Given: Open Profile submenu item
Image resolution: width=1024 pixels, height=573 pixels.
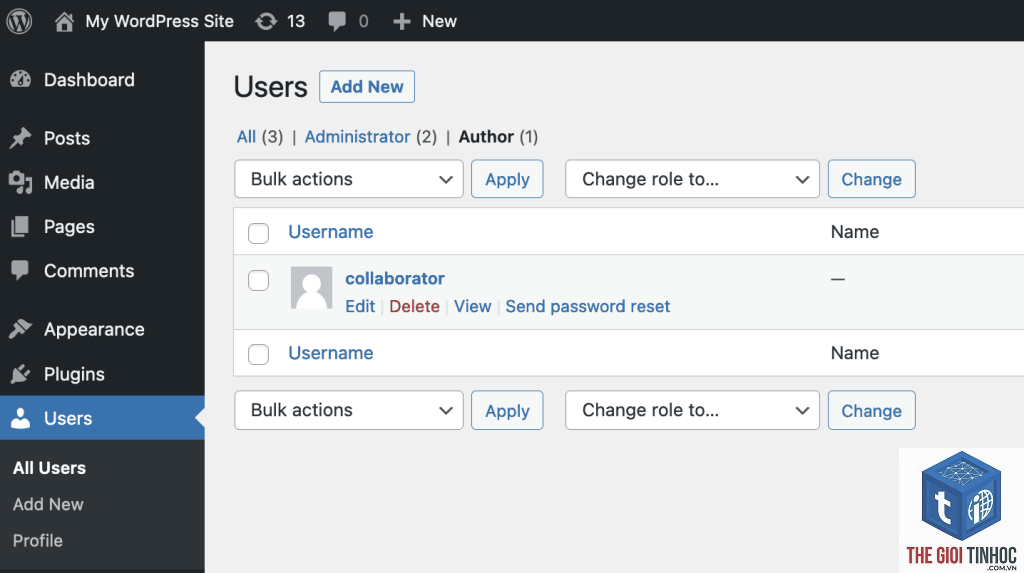Looking at the screenshot, I should tap(38, 540).
